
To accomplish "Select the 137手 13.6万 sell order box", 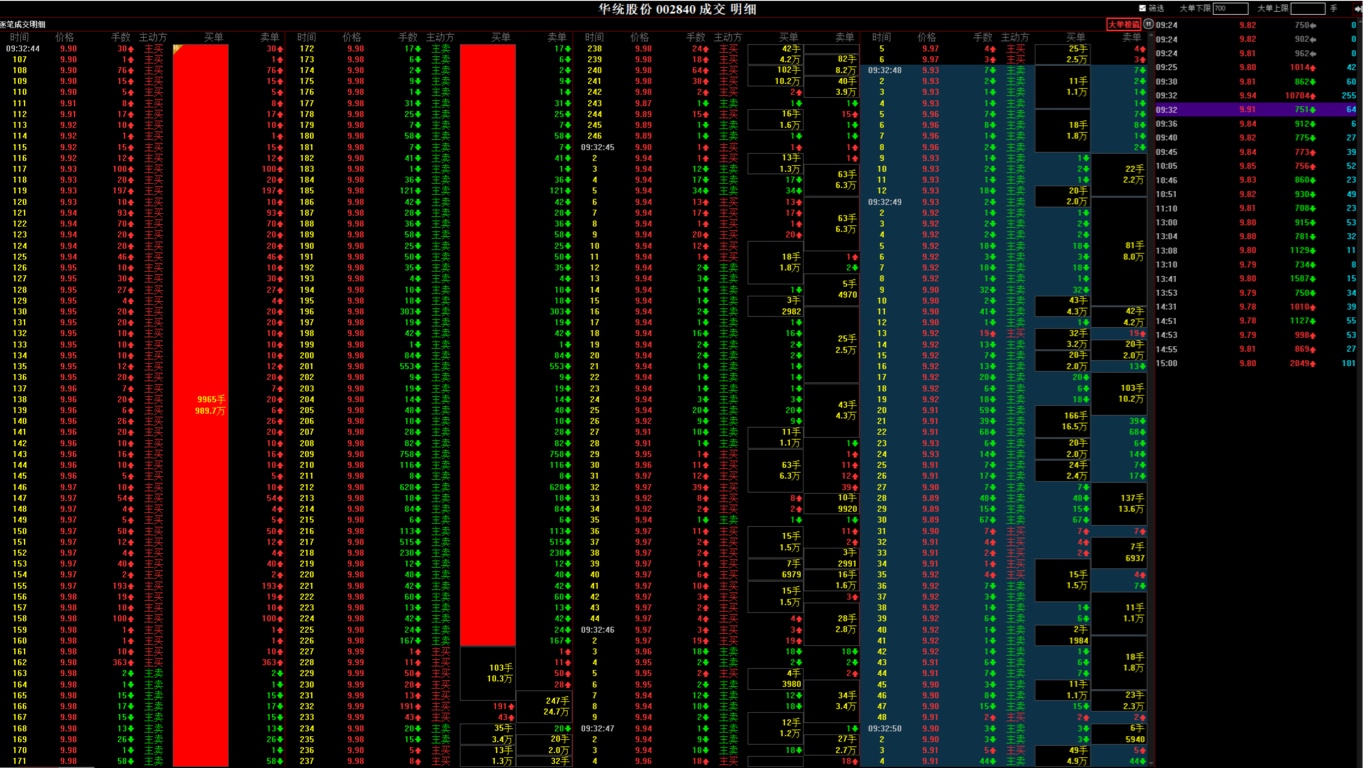I will point(1119,503).
